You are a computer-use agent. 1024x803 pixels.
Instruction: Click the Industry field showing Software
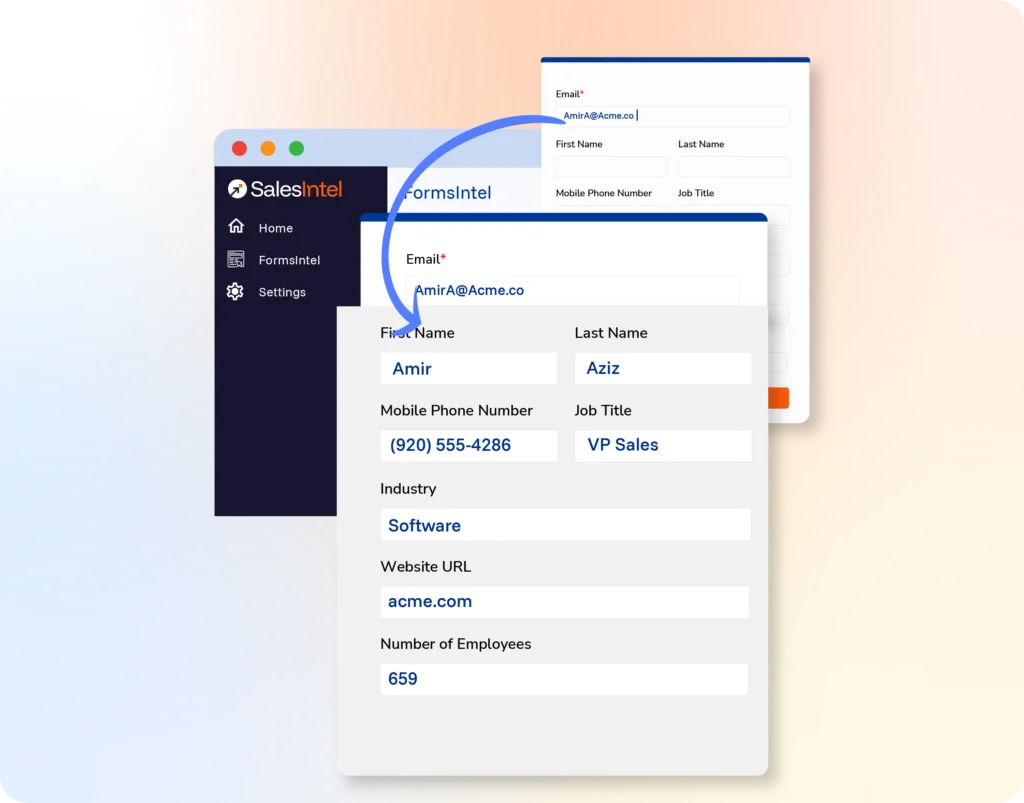point(566,525)
